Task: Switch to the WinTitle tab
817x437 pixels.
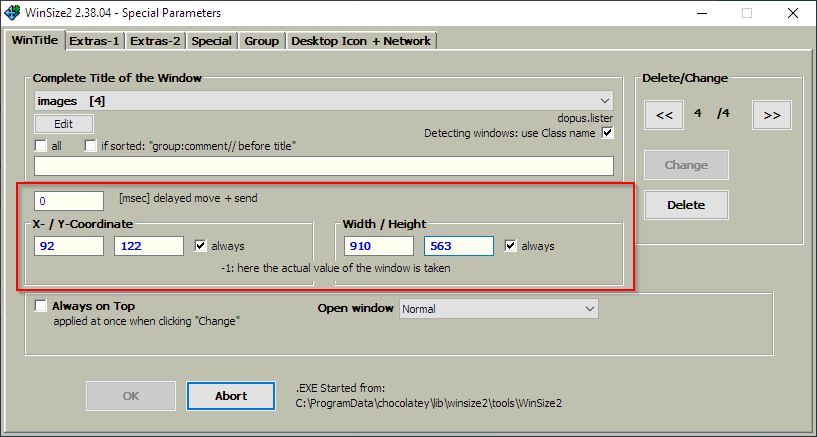Action: pyautogui.click(x=35, y=40)
